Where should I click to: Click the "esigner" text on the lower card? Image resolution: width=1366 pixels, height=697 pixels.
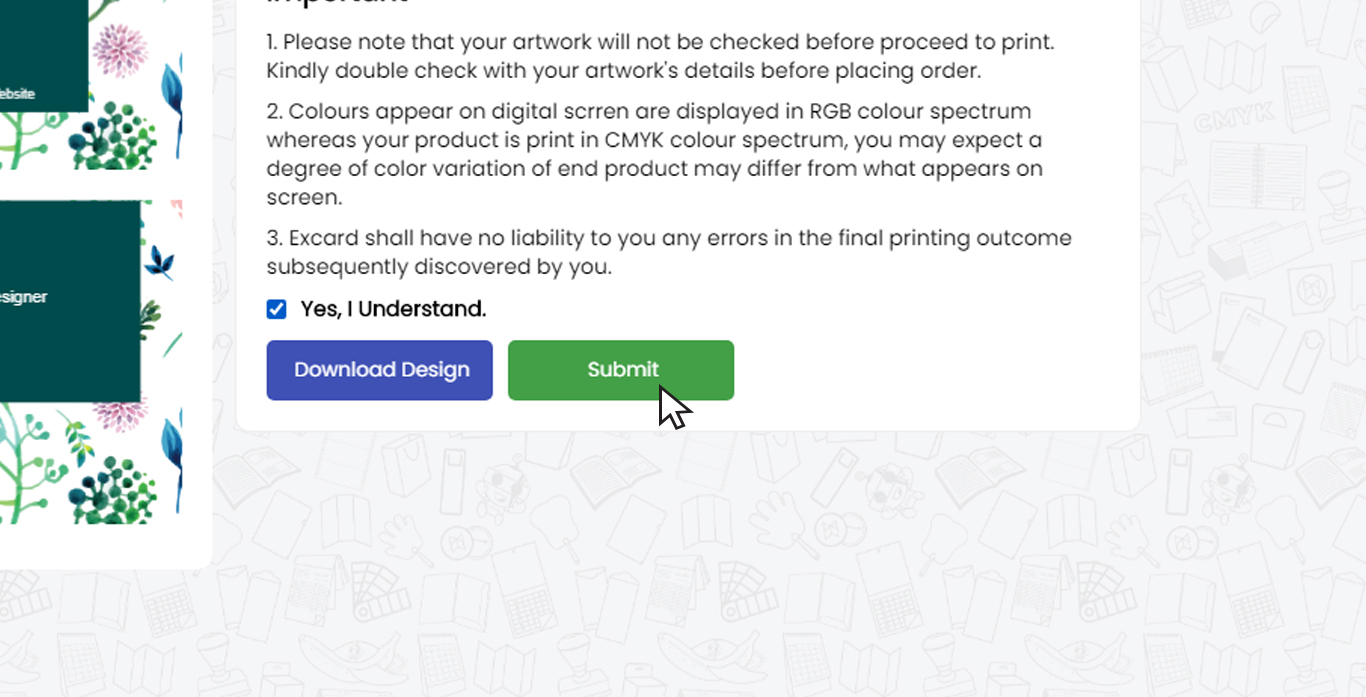click(23, 297)
